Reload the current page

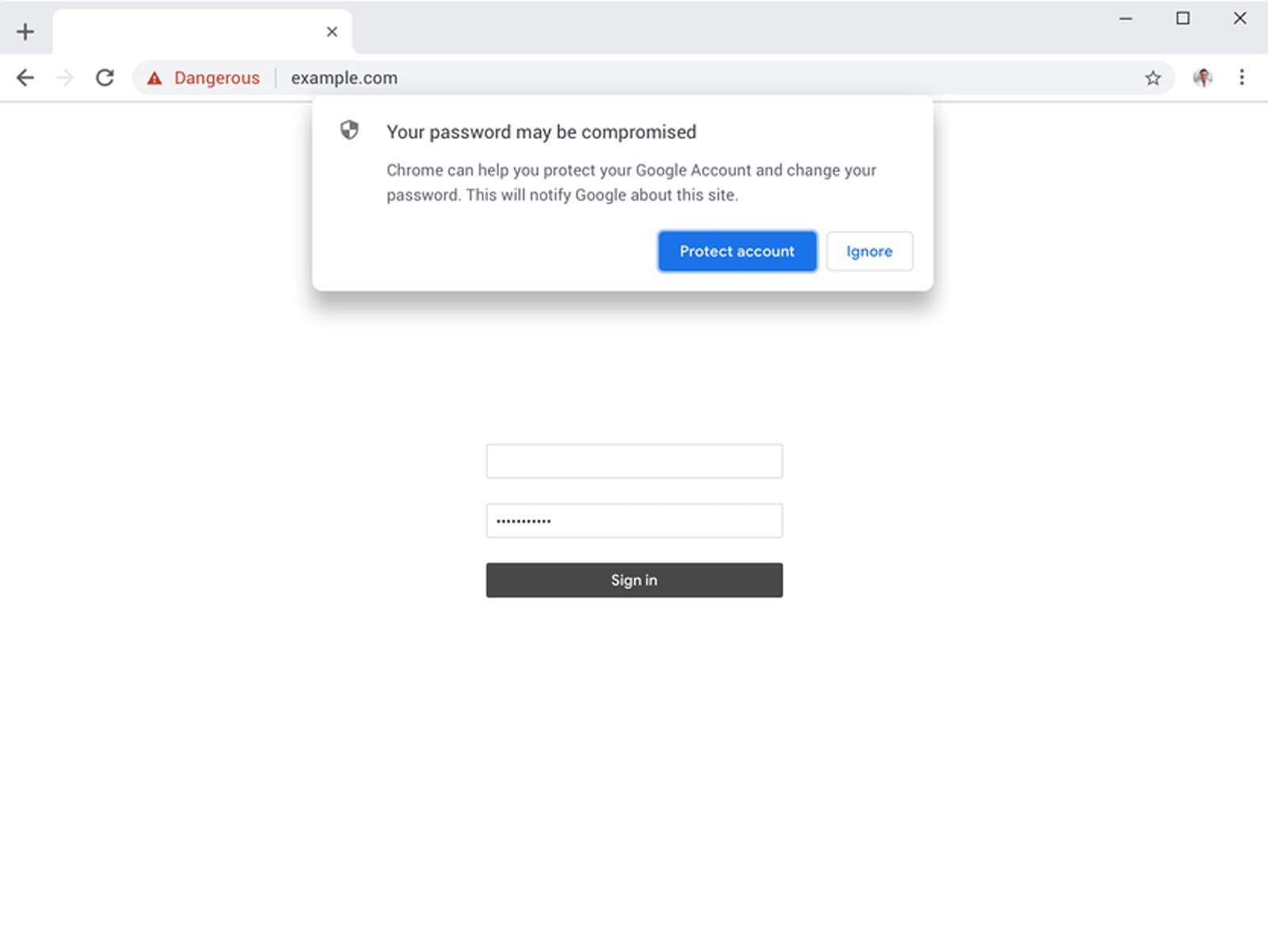(105, 78)
